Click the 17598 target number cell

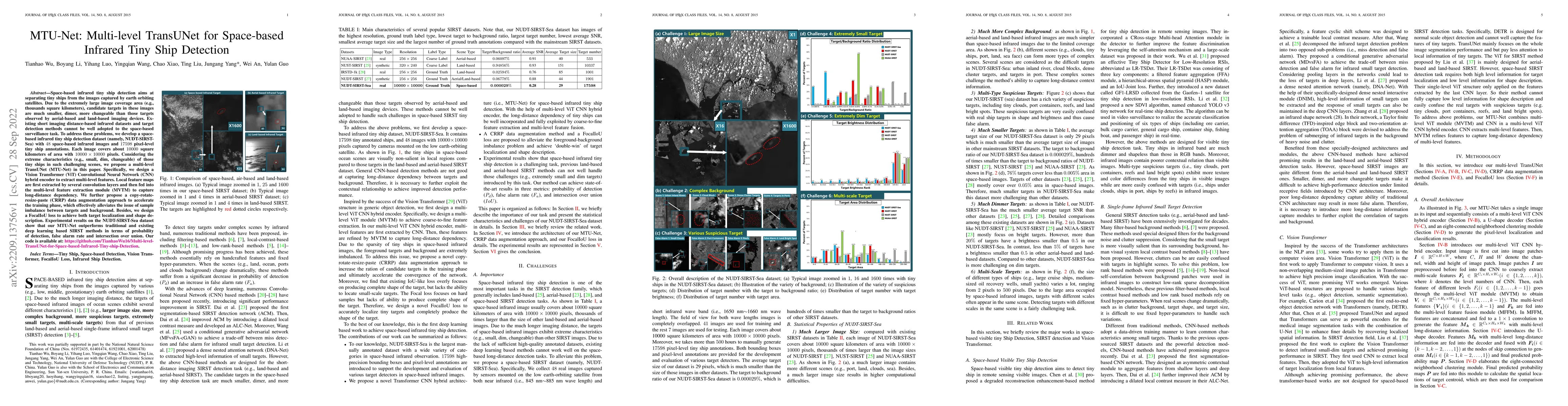pyautogui.click(x=590, y=85)
